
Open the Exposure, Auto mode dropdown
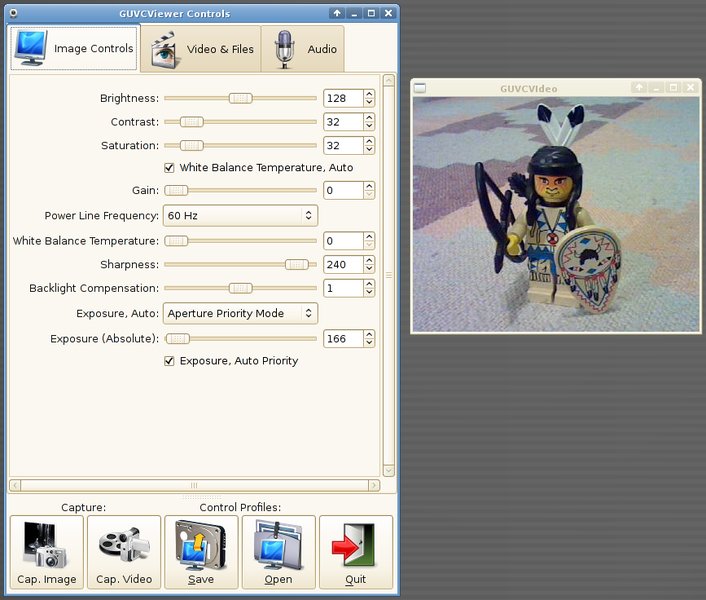[240, 313]
